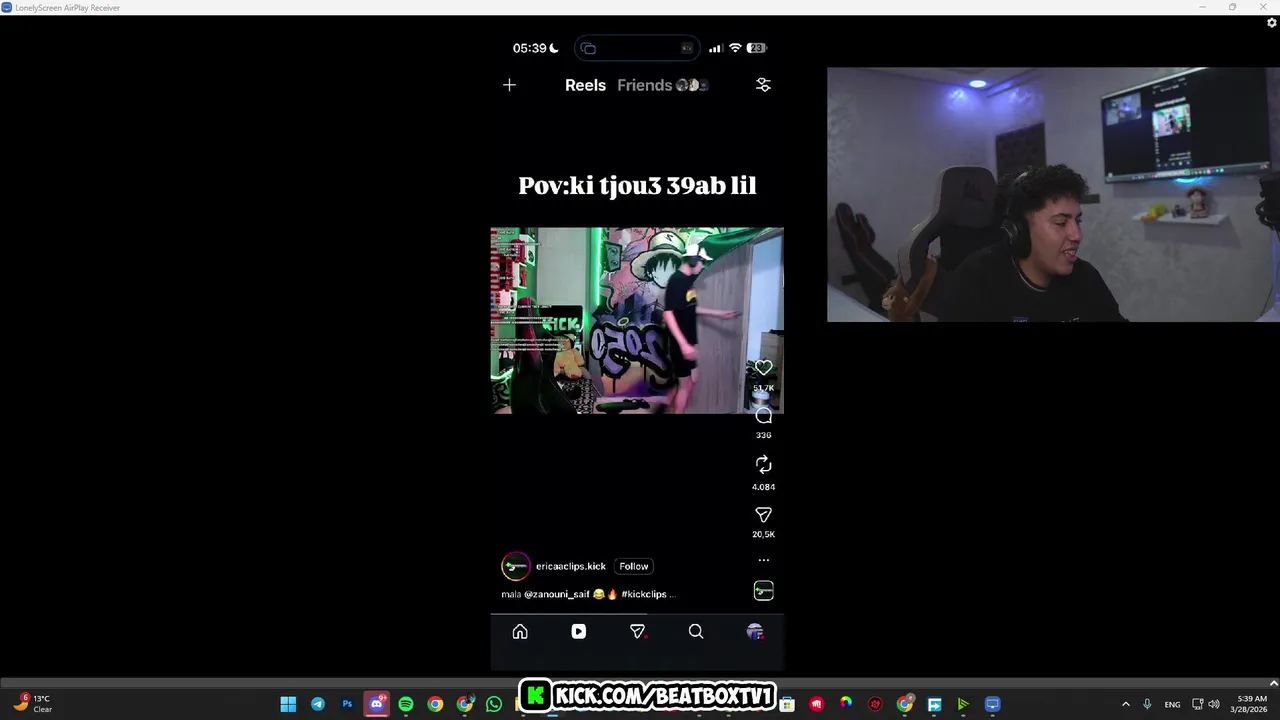Change input language from ENG
The height and width of the screenshot is (720, 1280).
click(x=1172, y=704)
